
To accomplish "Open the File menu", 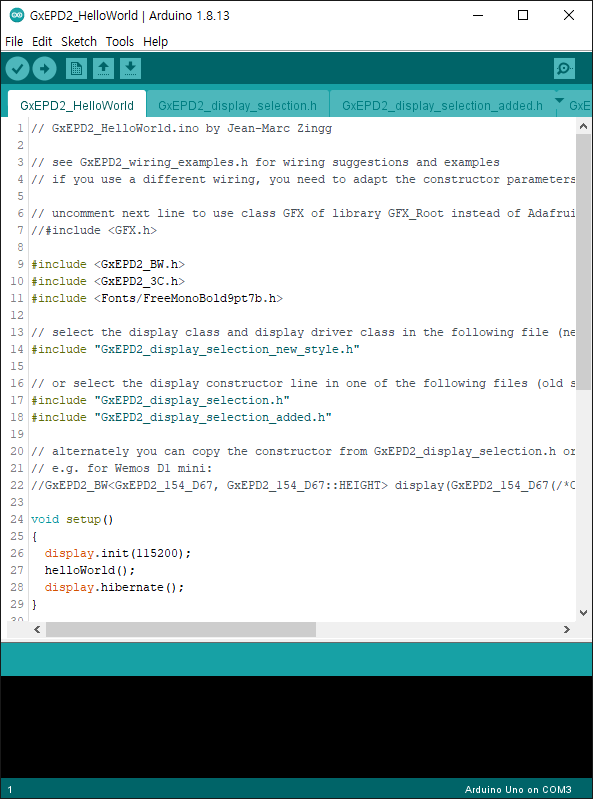I will (14, 41).
